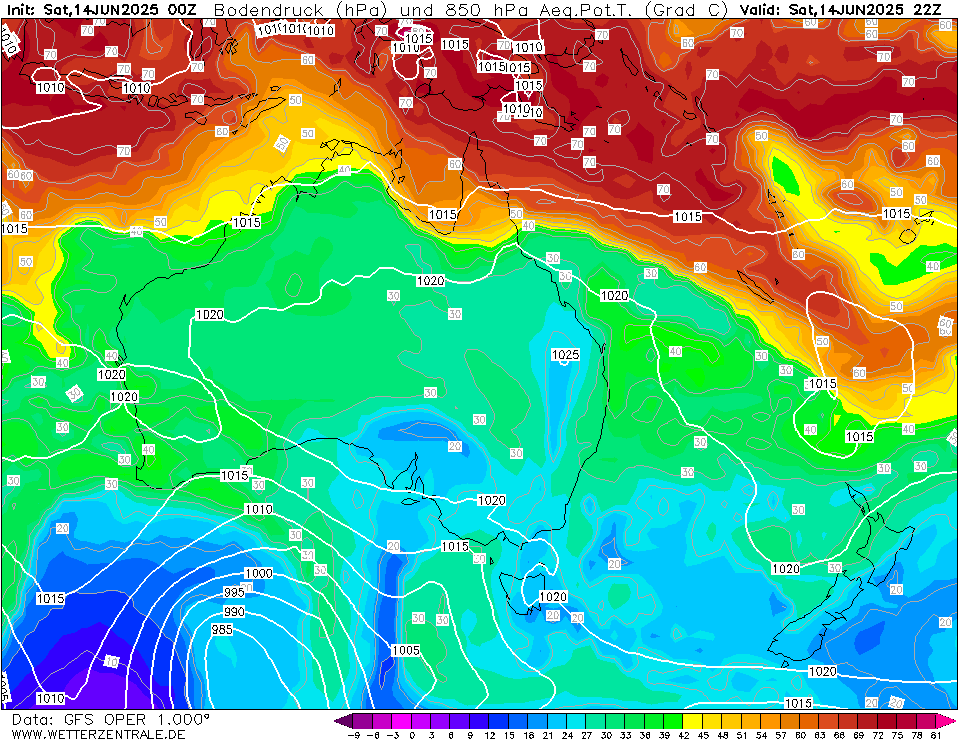
Task: Click the 21 label in color scale
Action: coord(548,735)
